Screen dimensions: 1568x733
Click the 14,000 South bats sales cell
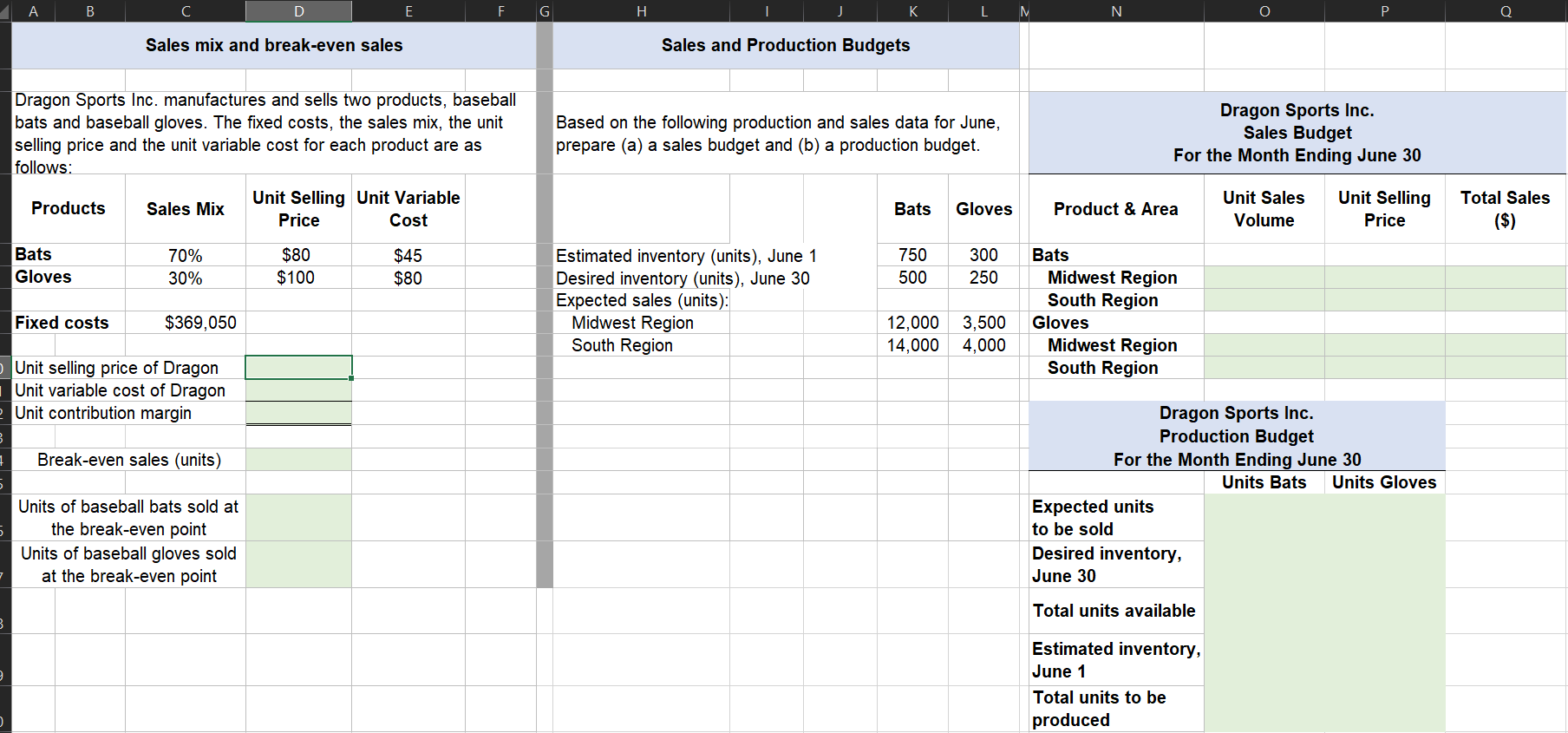click(x=912, y=345)
